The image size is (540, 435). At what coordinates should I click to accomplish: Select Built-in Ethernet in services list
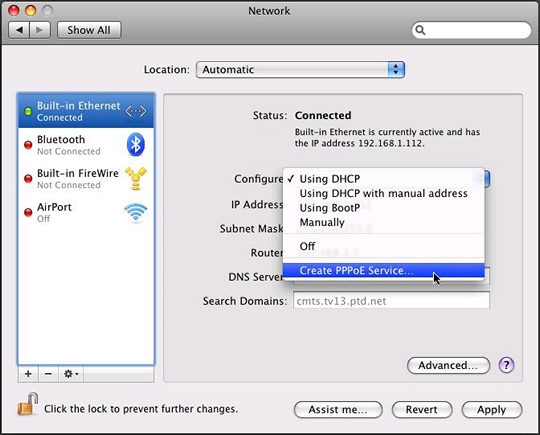coord(86,111)
